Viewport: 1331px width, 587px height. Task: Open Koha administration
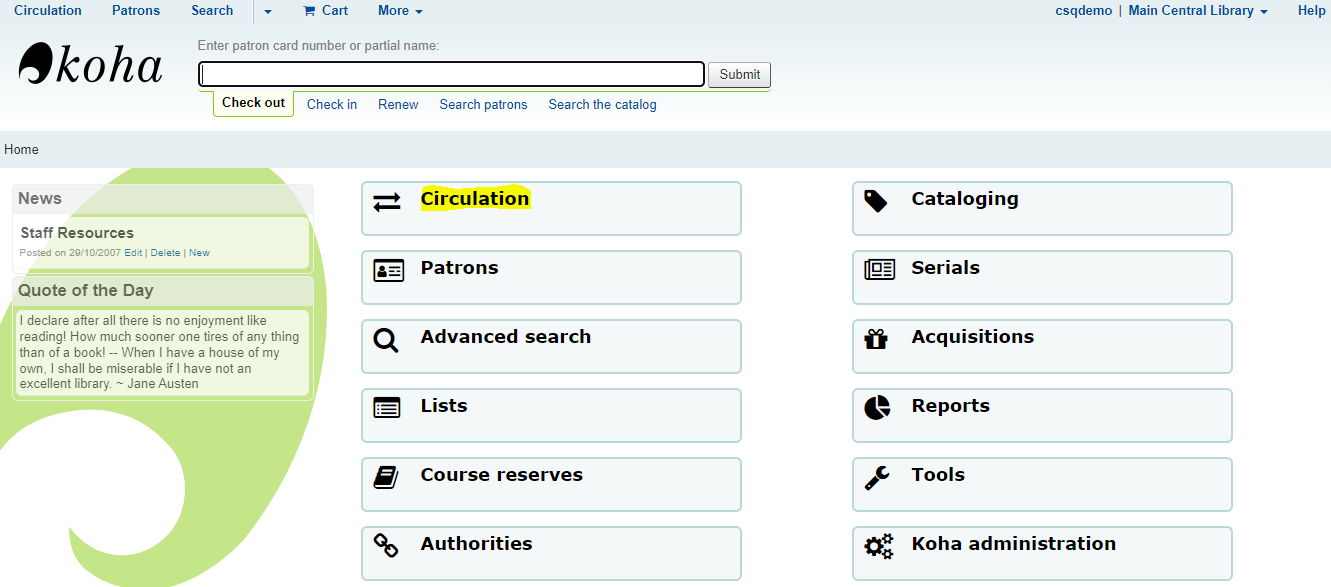point(1042,553)
